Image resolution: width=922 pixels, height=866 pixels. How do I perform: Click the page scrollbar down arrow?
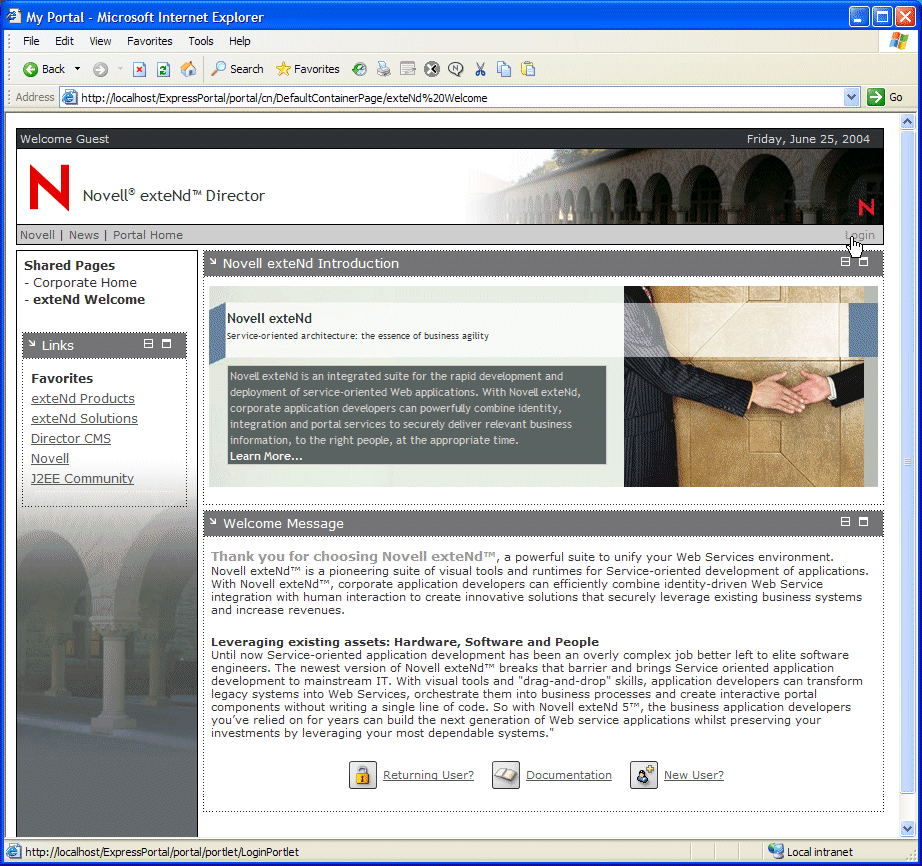point(907,829)
